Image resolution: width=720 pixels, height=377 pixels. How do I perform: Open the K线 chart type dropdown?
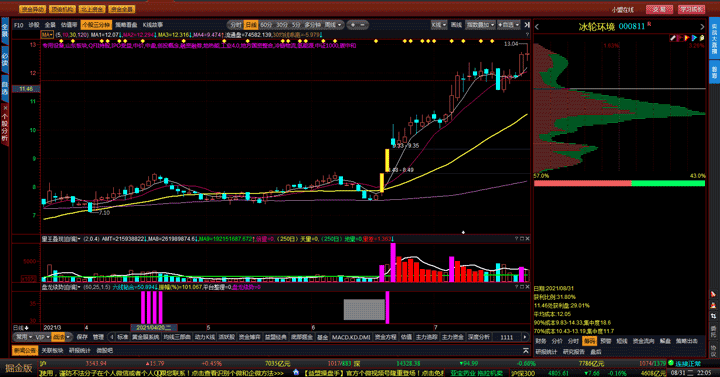tap(439, 25)
